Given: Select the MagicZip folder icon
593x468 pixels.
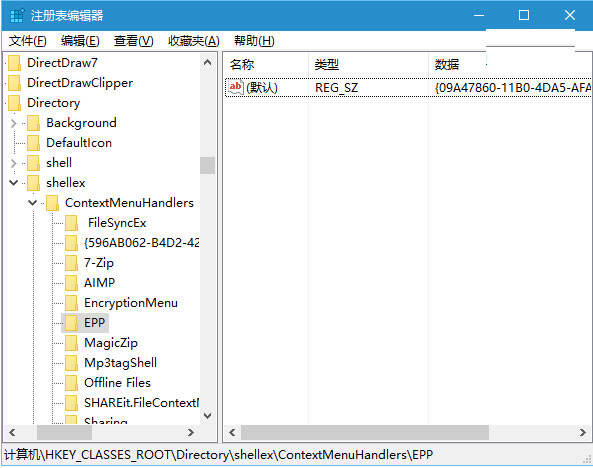Looking at the screenshot, I should coord(71,343).
